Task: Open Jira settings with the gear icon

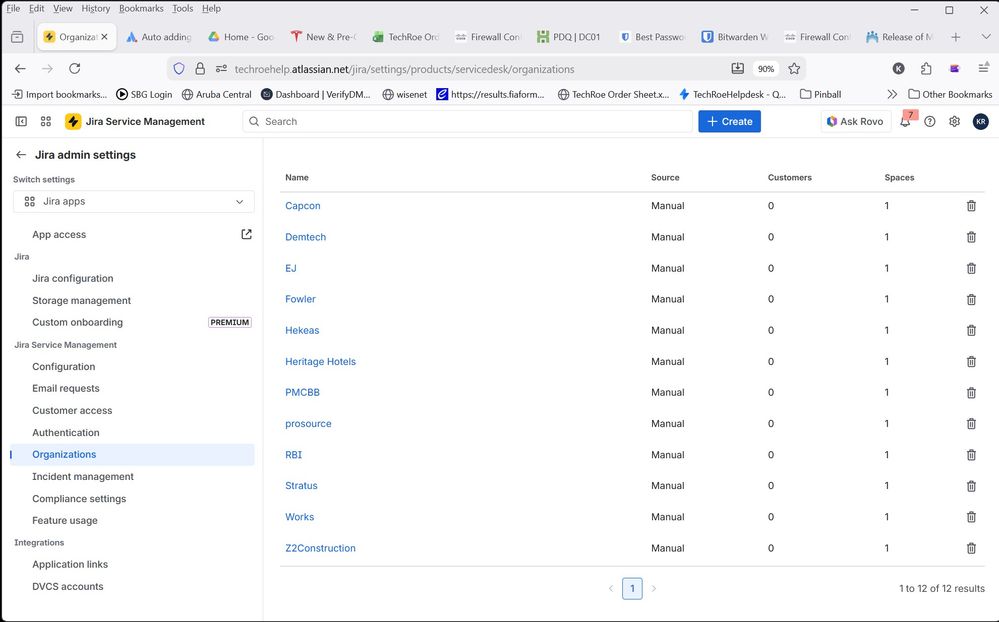Action: coord(954,121)
